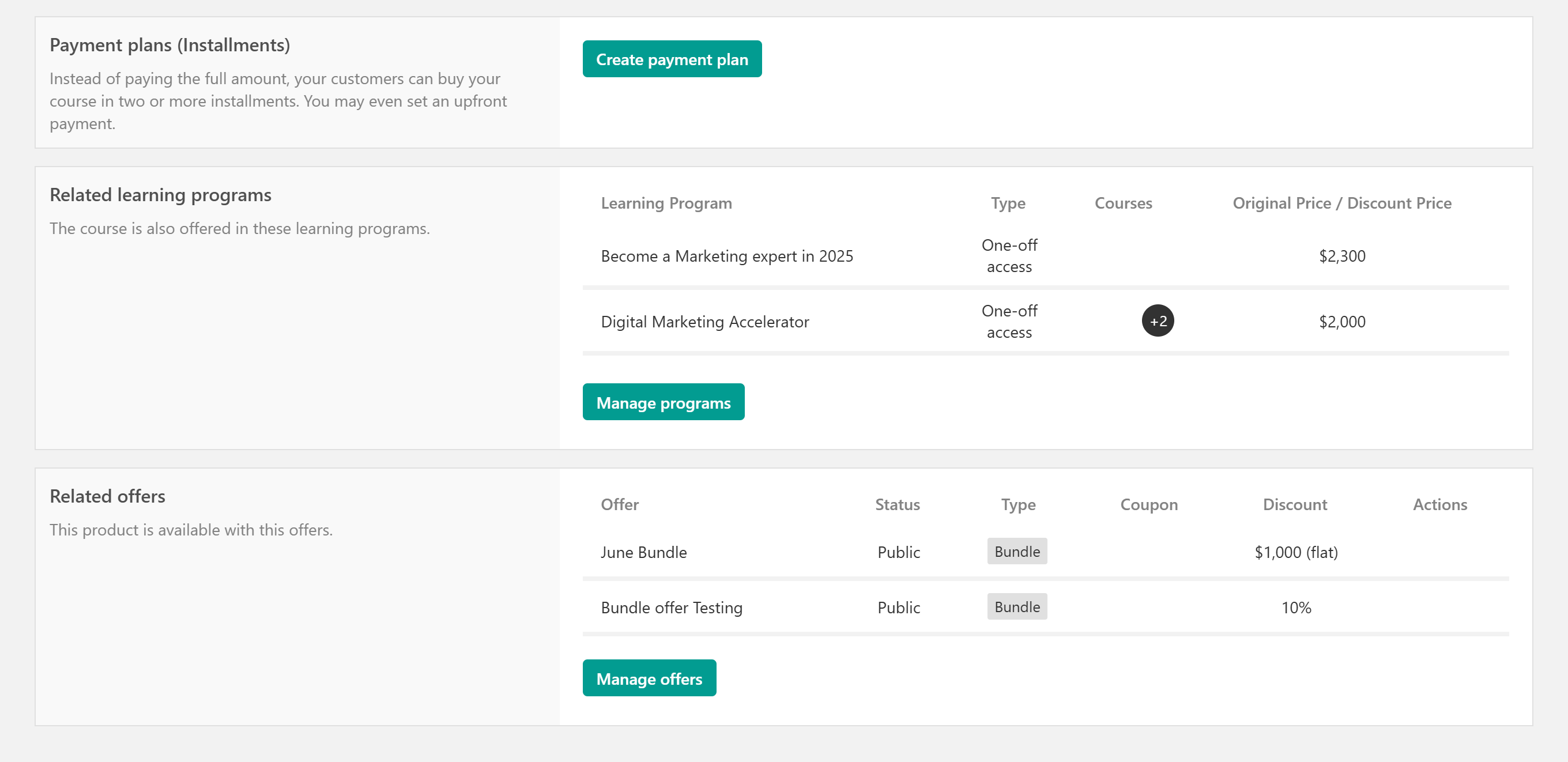Open the Digital Marketing Accelerator program

704,322
